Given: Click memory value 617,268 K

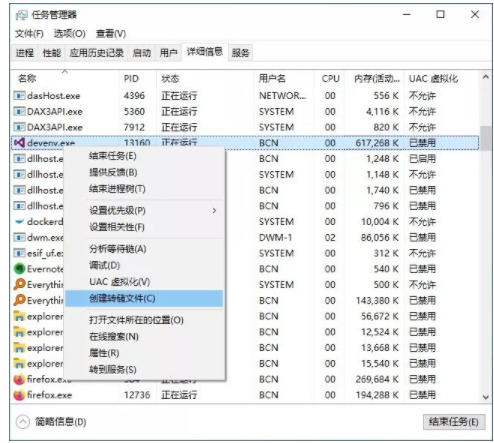Looking at the screenshot, I should (x=377, y=143).
